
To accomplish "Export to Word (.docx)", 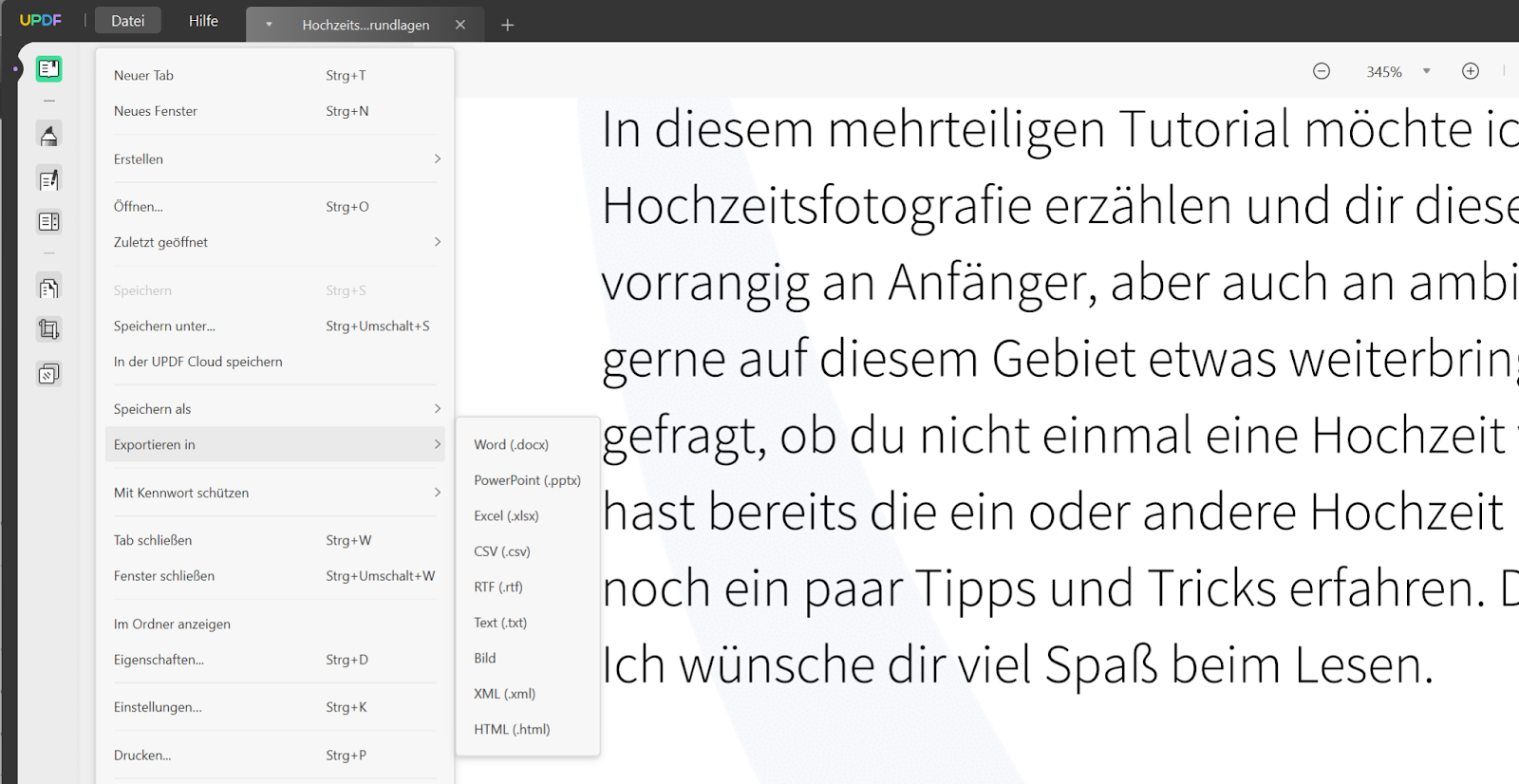I will click(x=528, y=444).
